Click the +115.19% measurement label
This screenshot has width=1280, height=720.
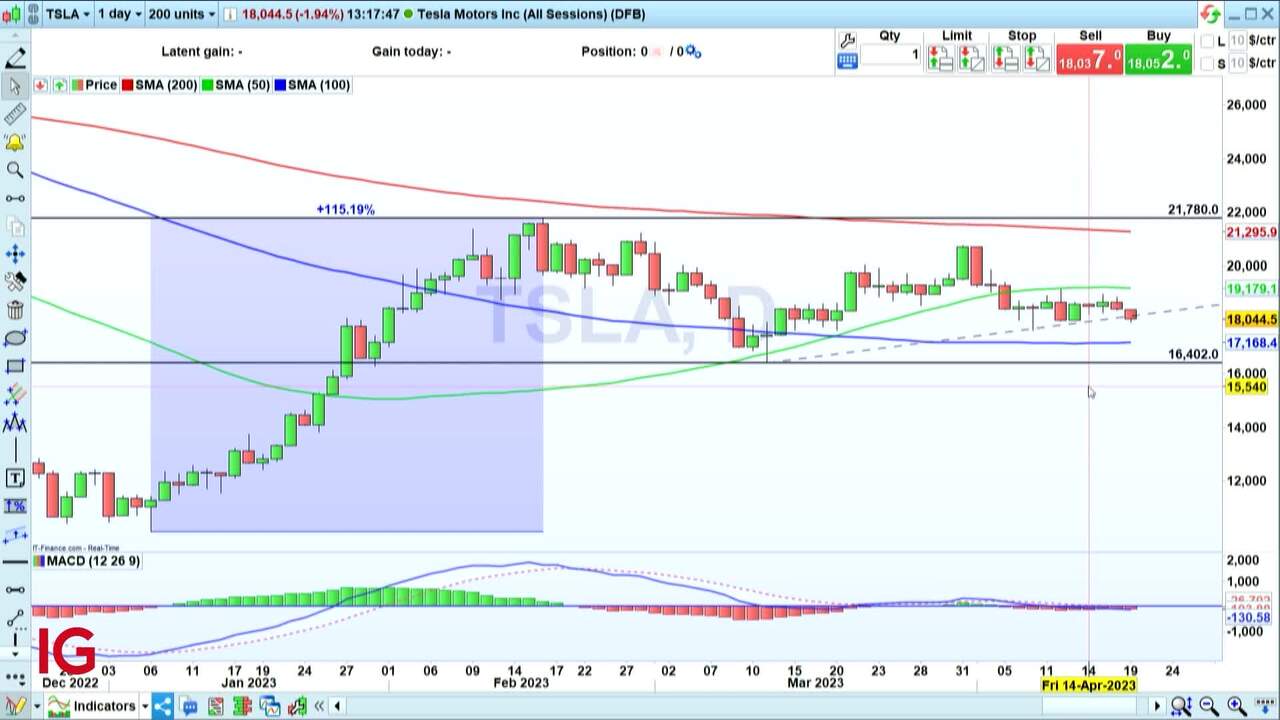[x=345, y=210]
